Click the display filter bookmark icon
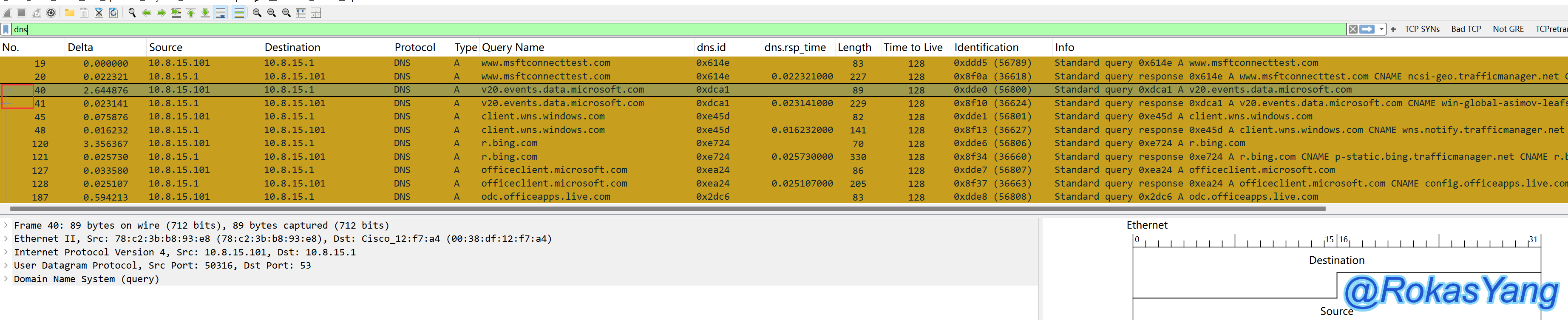The height and width of the screenshot is (320, 1568). [6, 29]
